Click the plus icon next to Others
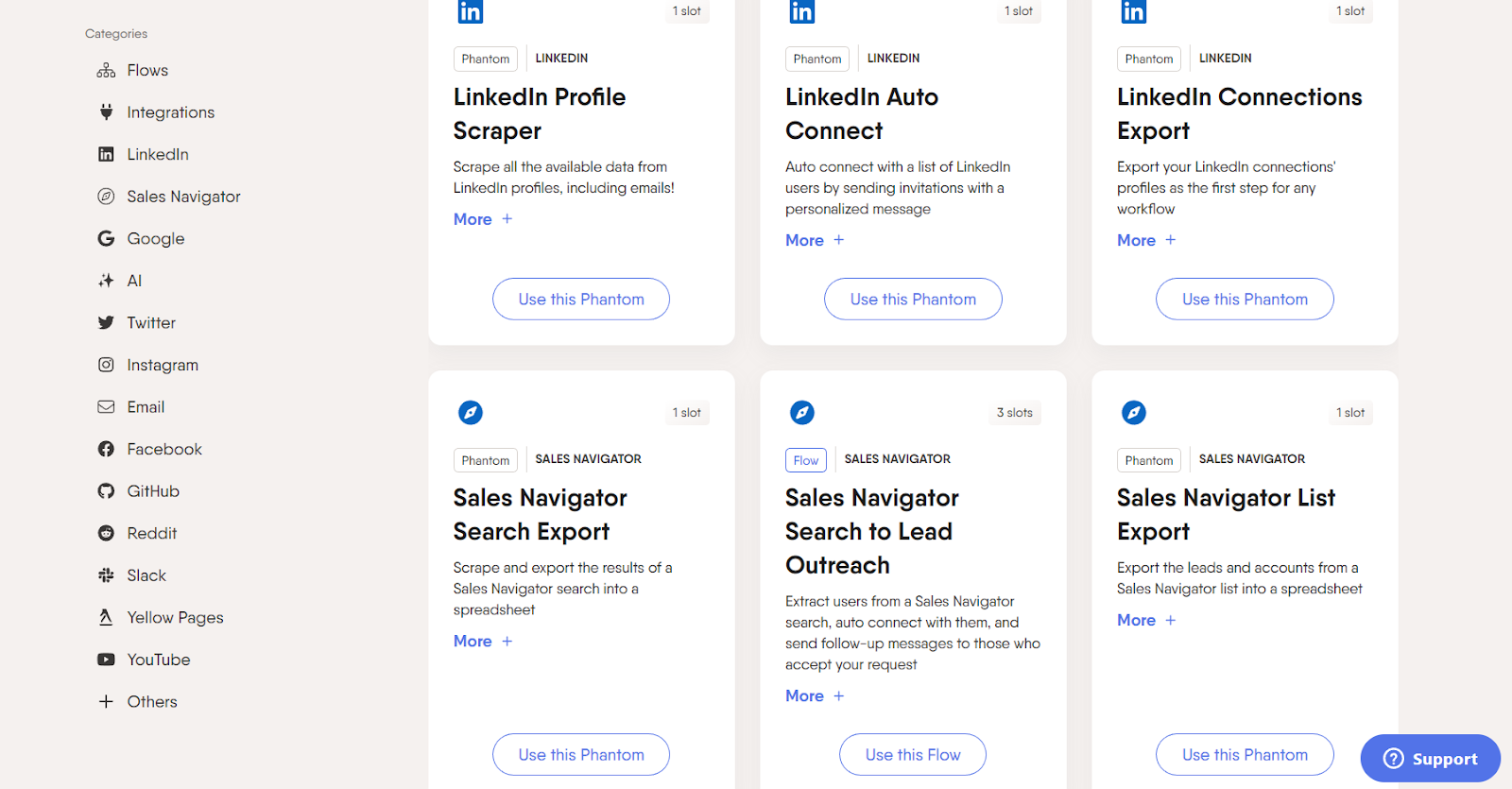The width and height of the screenshot is (1512, 789). [106, 701]
